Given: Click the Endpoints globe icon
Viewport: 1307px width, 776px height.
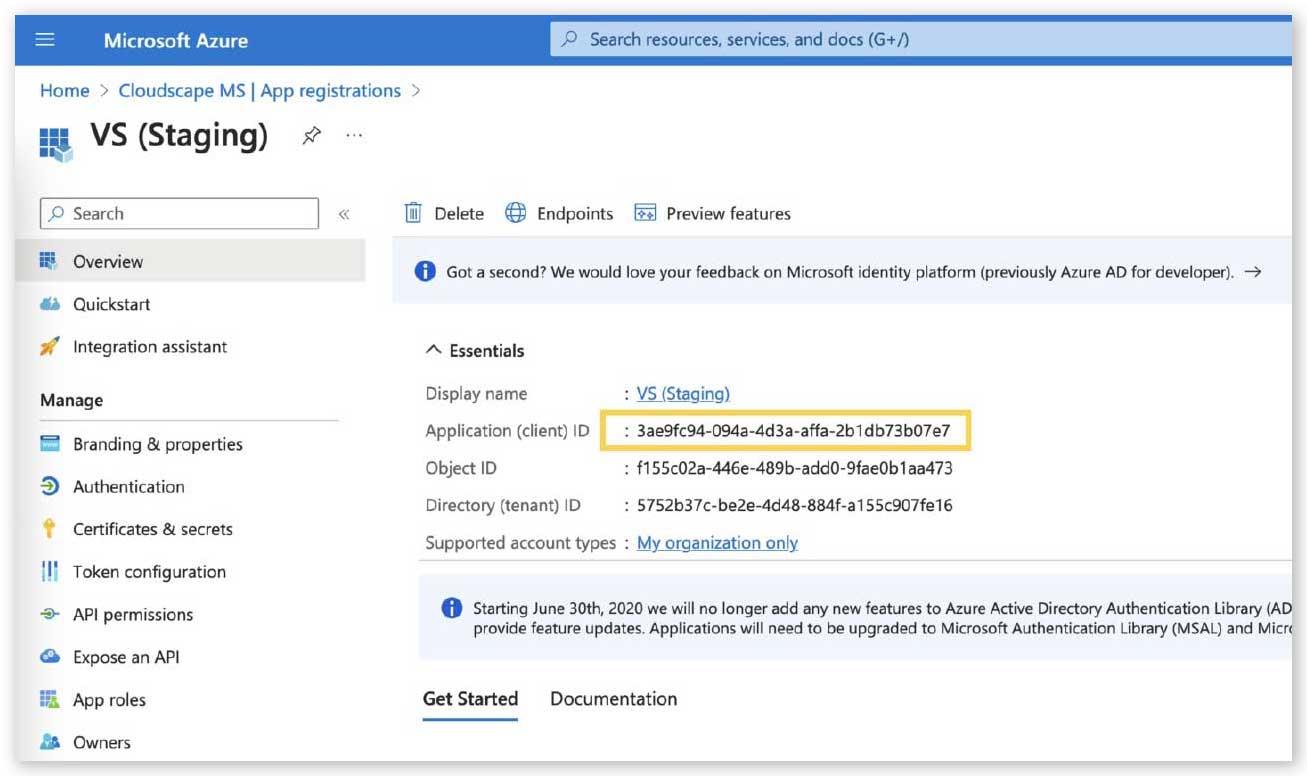Looking at the screenshot, I should coord(515,213).
